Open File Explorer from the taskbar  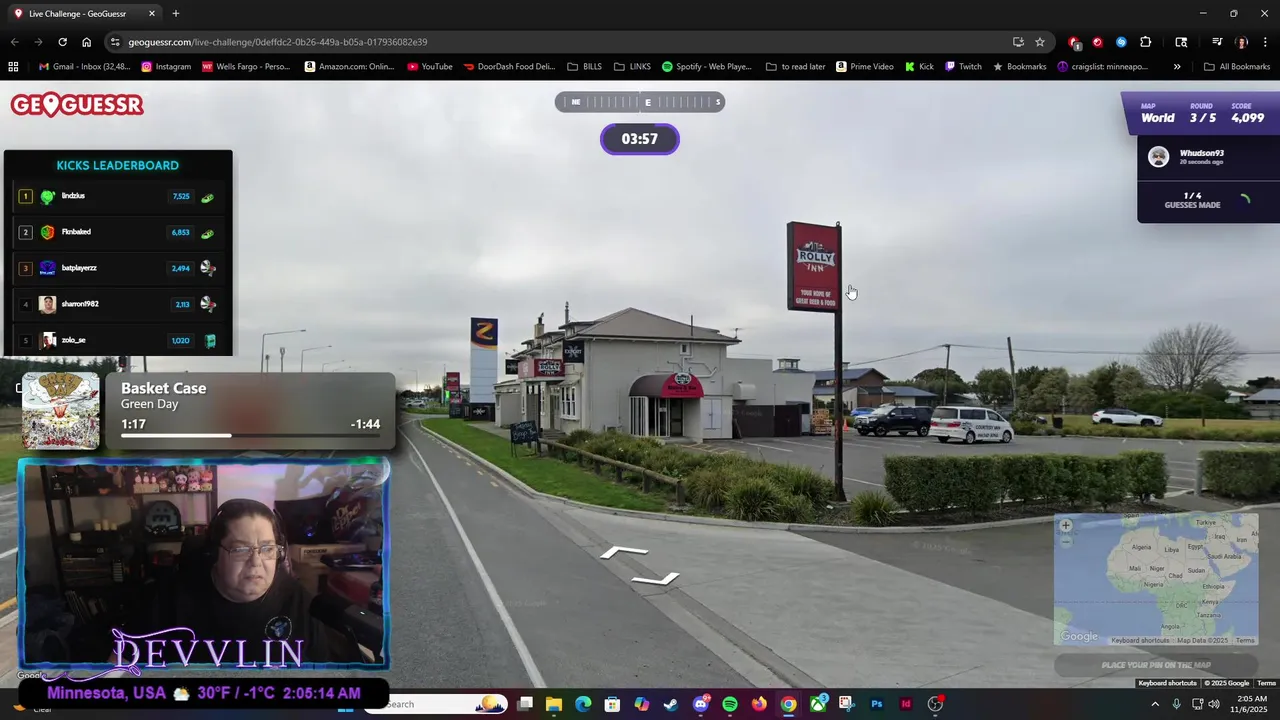click(554, 704)
